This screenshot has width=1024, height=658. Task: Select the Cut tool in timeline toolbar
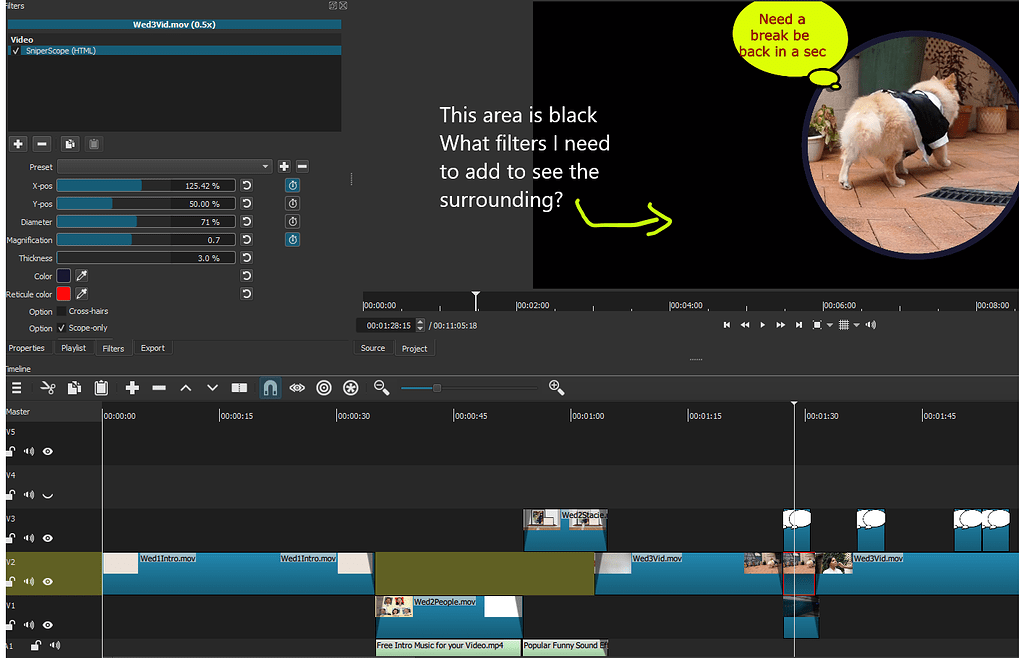point(48,388)
